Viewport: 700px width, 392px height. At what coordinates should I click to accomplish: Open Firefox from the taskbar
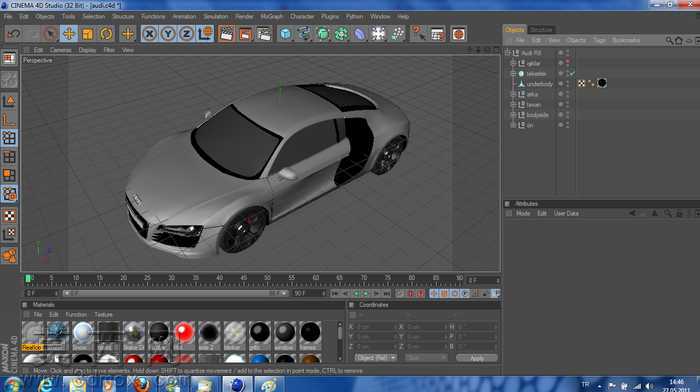pyautogui.click(x=142, y=384)
